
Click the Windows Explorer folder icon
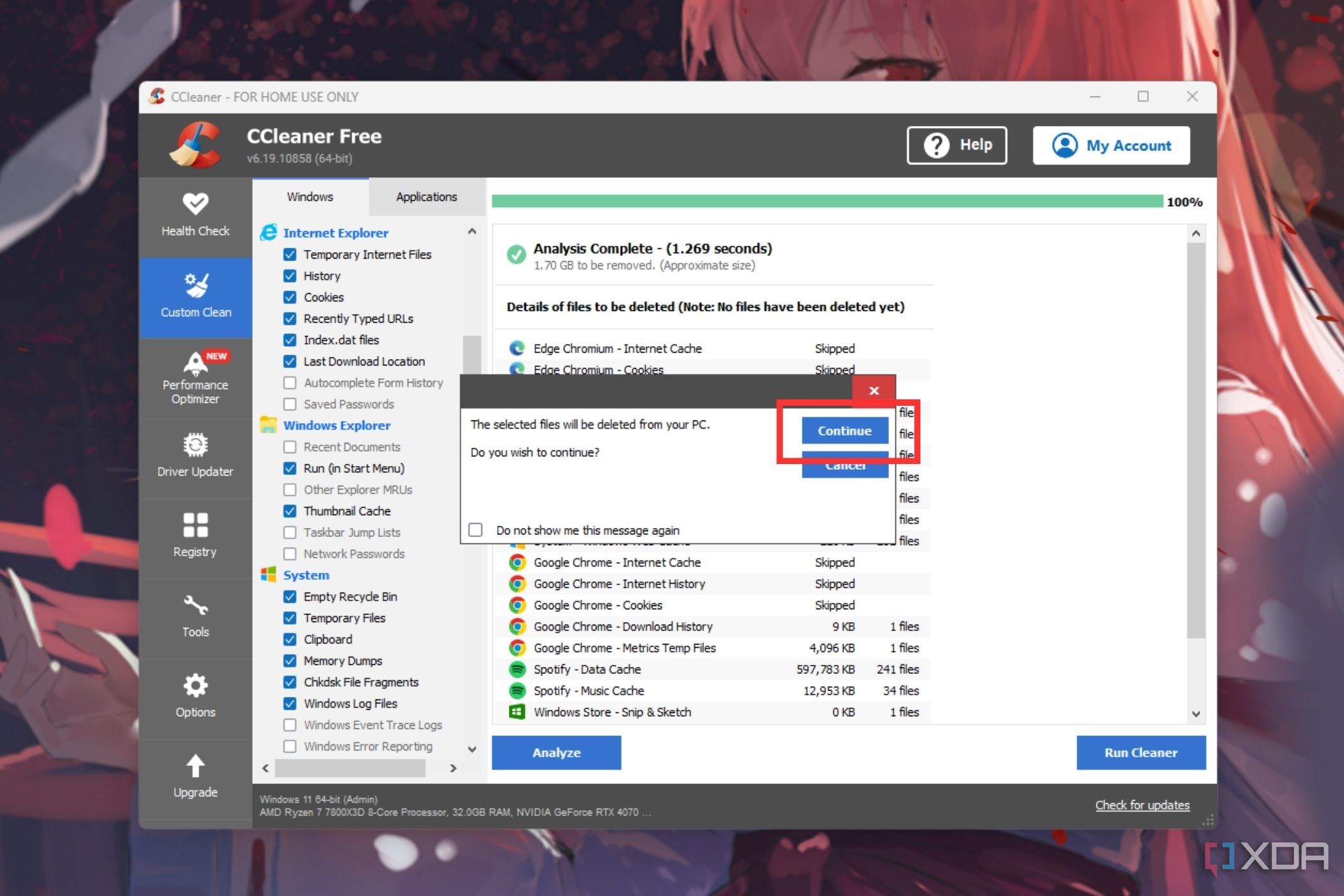(269, 425)
